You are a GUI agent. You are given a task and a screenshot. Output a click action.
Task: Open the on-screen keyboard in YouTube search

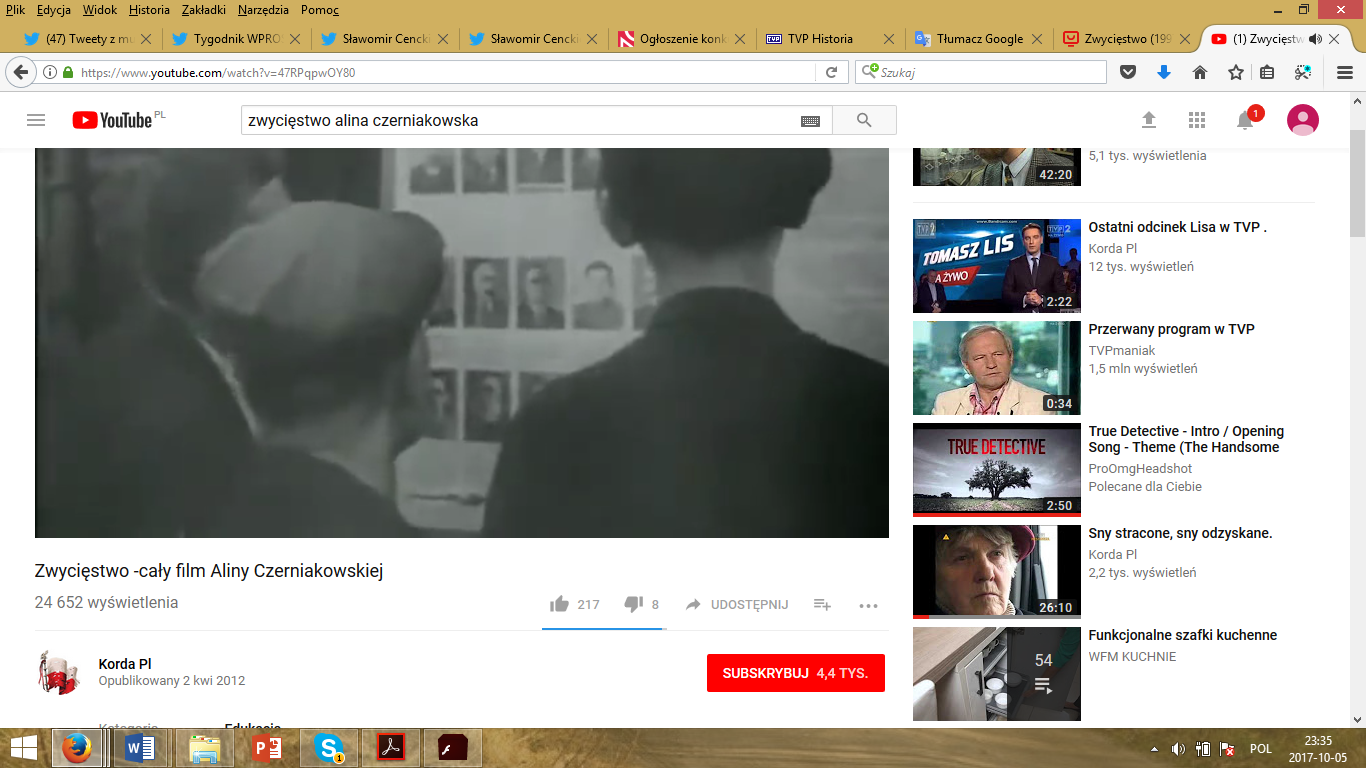pos(810,121)
